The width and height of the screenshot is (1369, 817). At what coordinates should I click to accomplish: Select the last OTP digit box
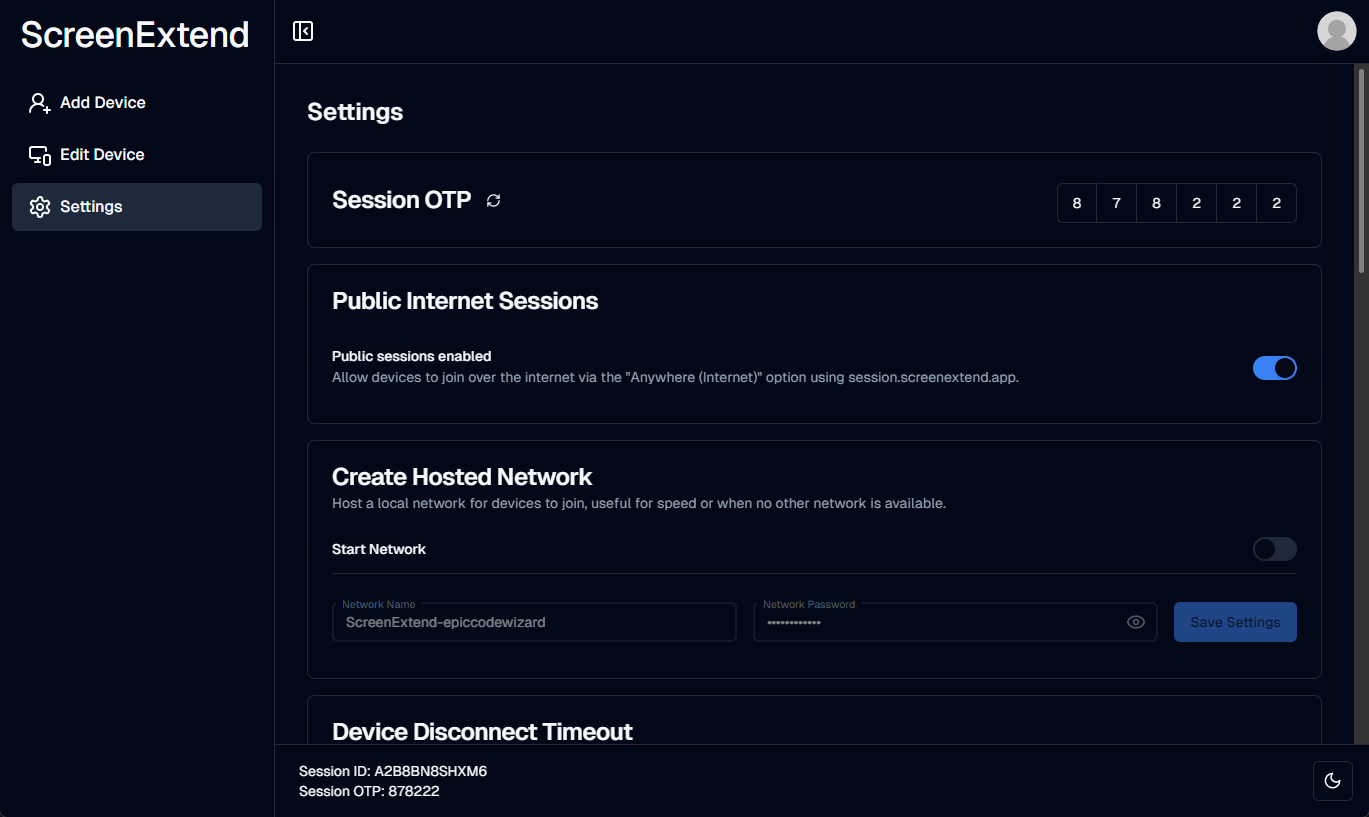click(1277, 203)
